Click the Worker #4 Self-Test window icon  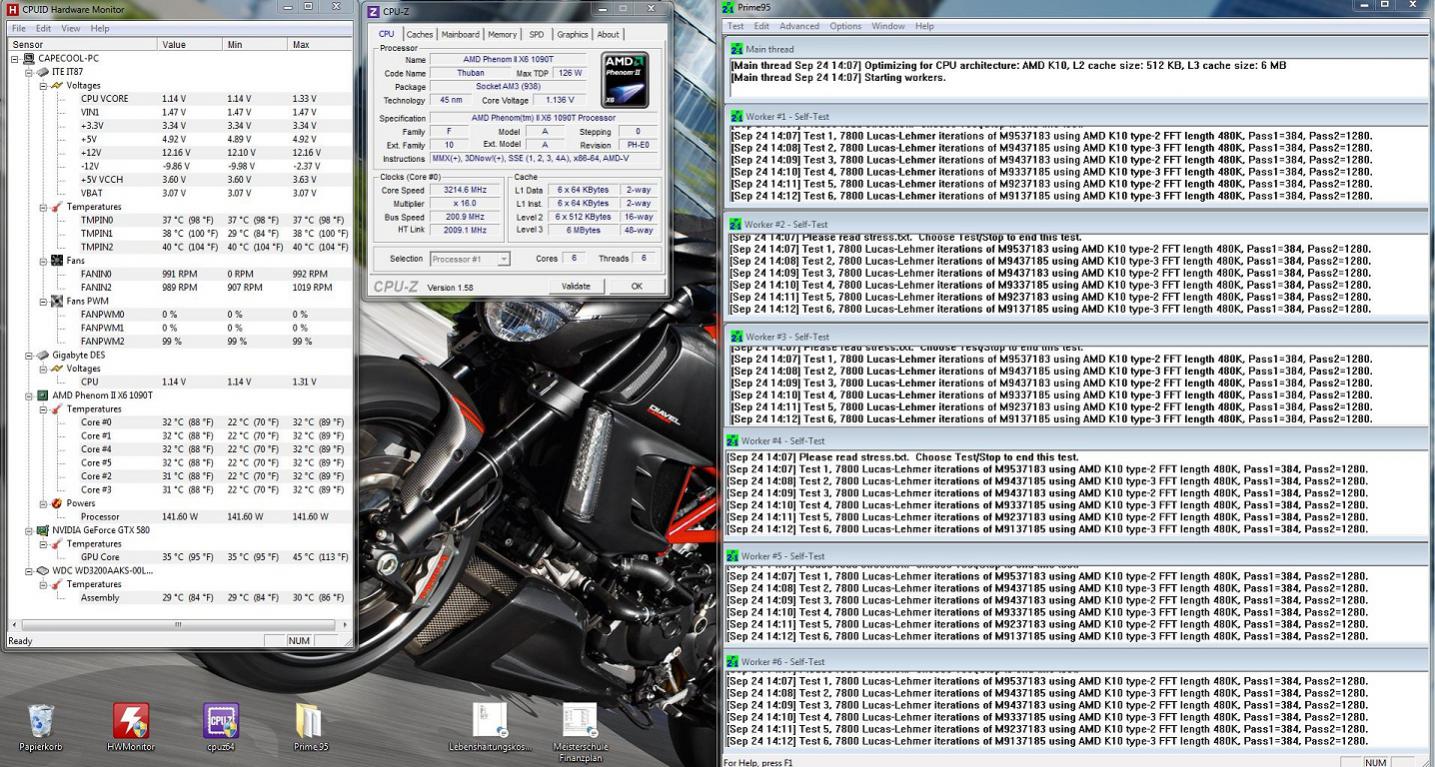[x=734, y=440]
